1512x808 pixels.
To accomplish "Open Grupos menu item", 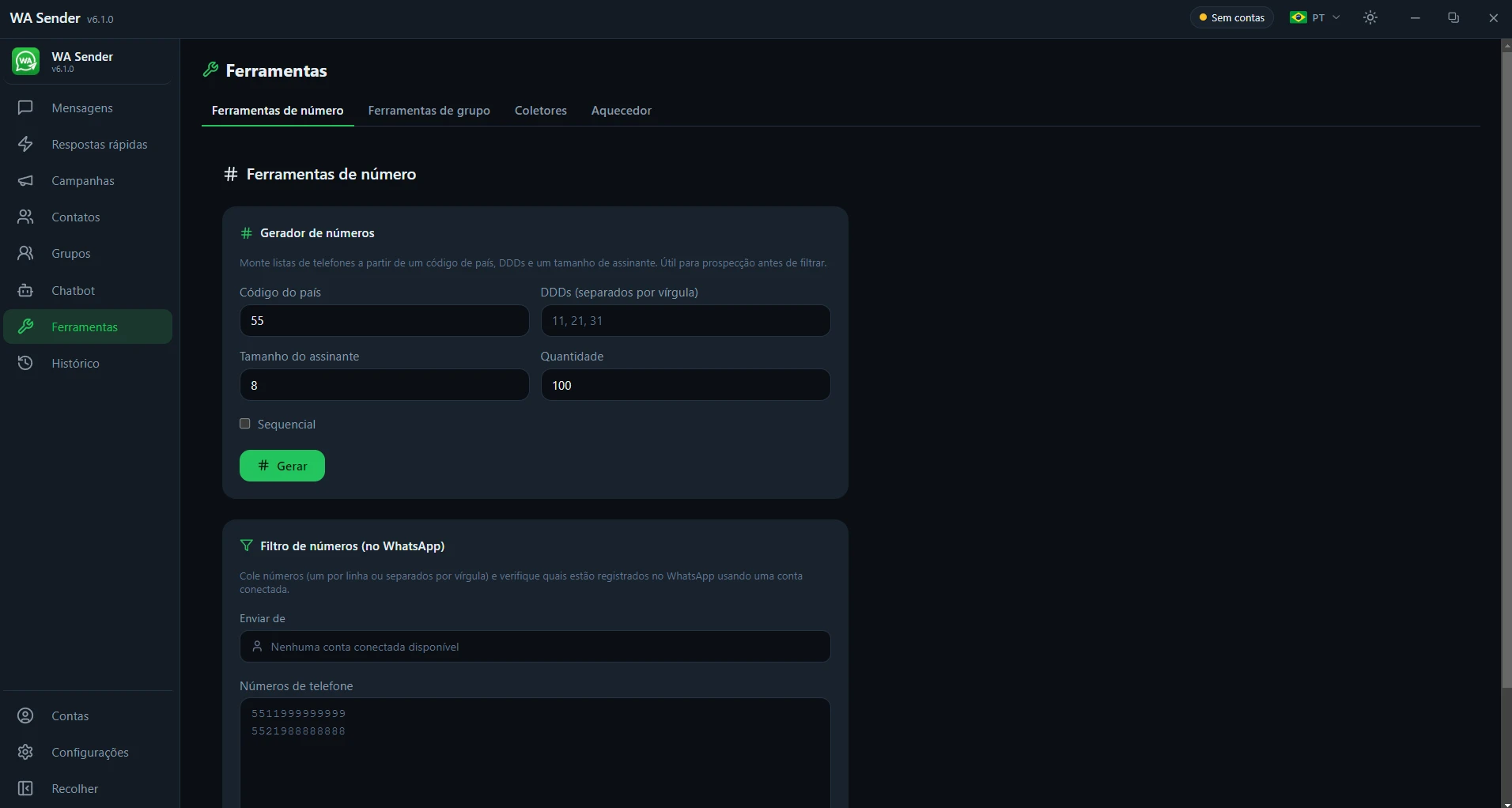I will (x=88, y=253).
